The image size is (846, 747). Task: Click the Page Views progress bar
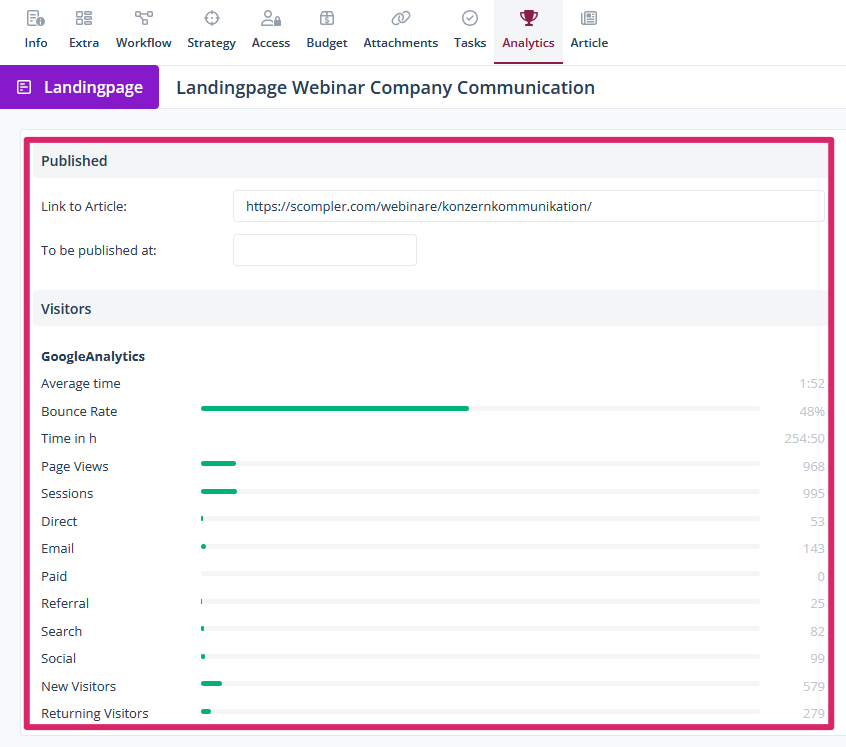pos(480,463)
